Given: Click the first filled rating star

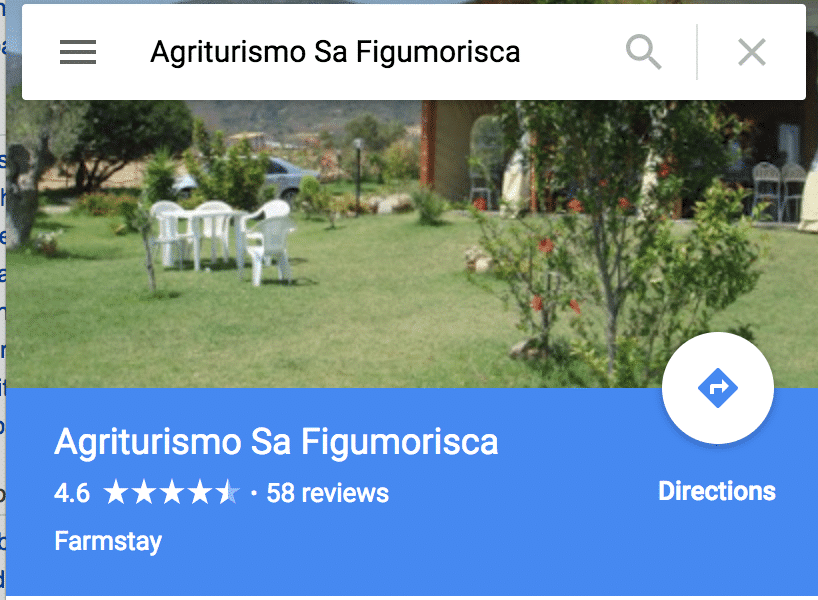Looking at the screenshot, I should 116,493.
